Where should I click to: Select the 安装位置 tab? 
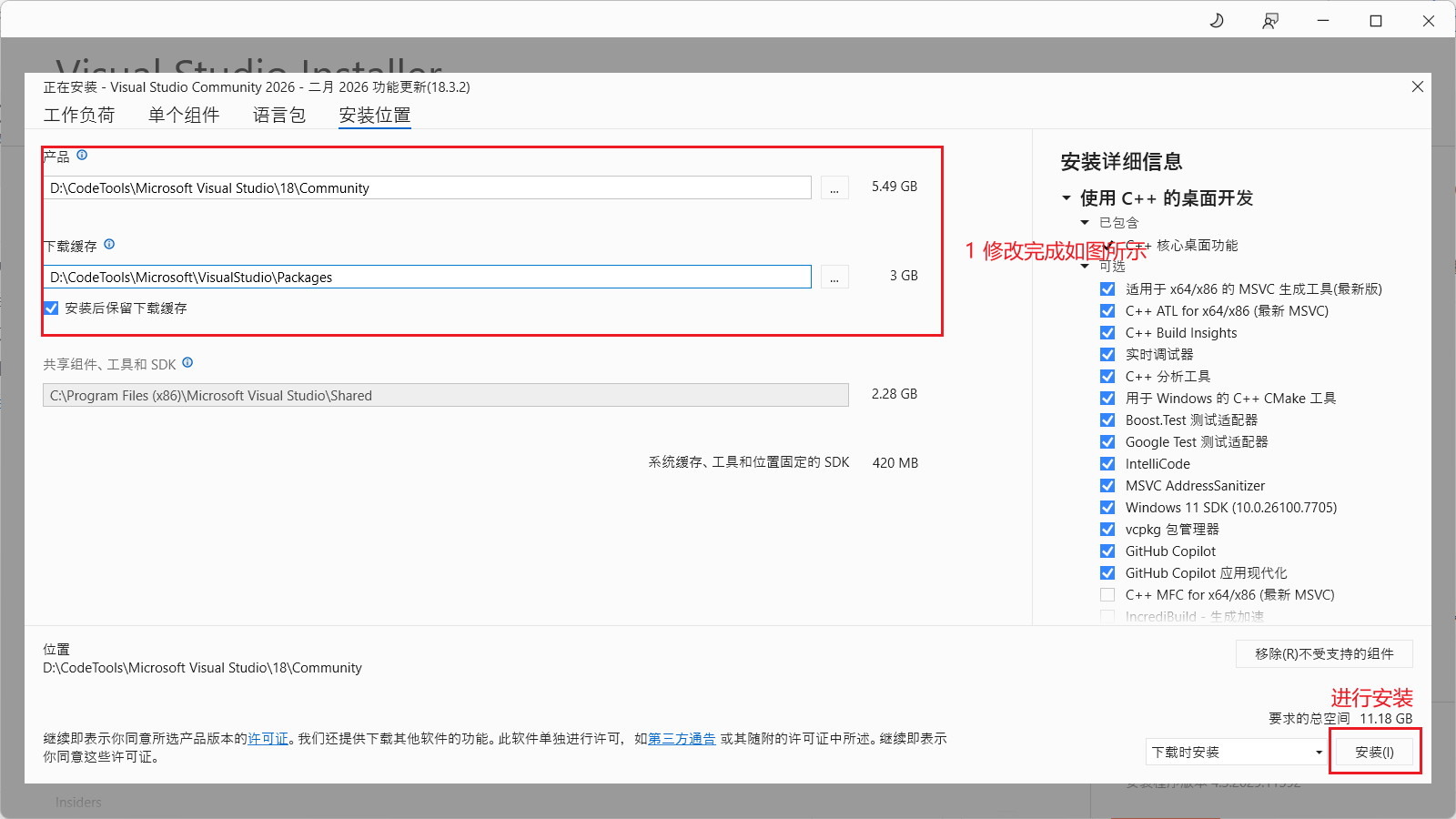375,115
